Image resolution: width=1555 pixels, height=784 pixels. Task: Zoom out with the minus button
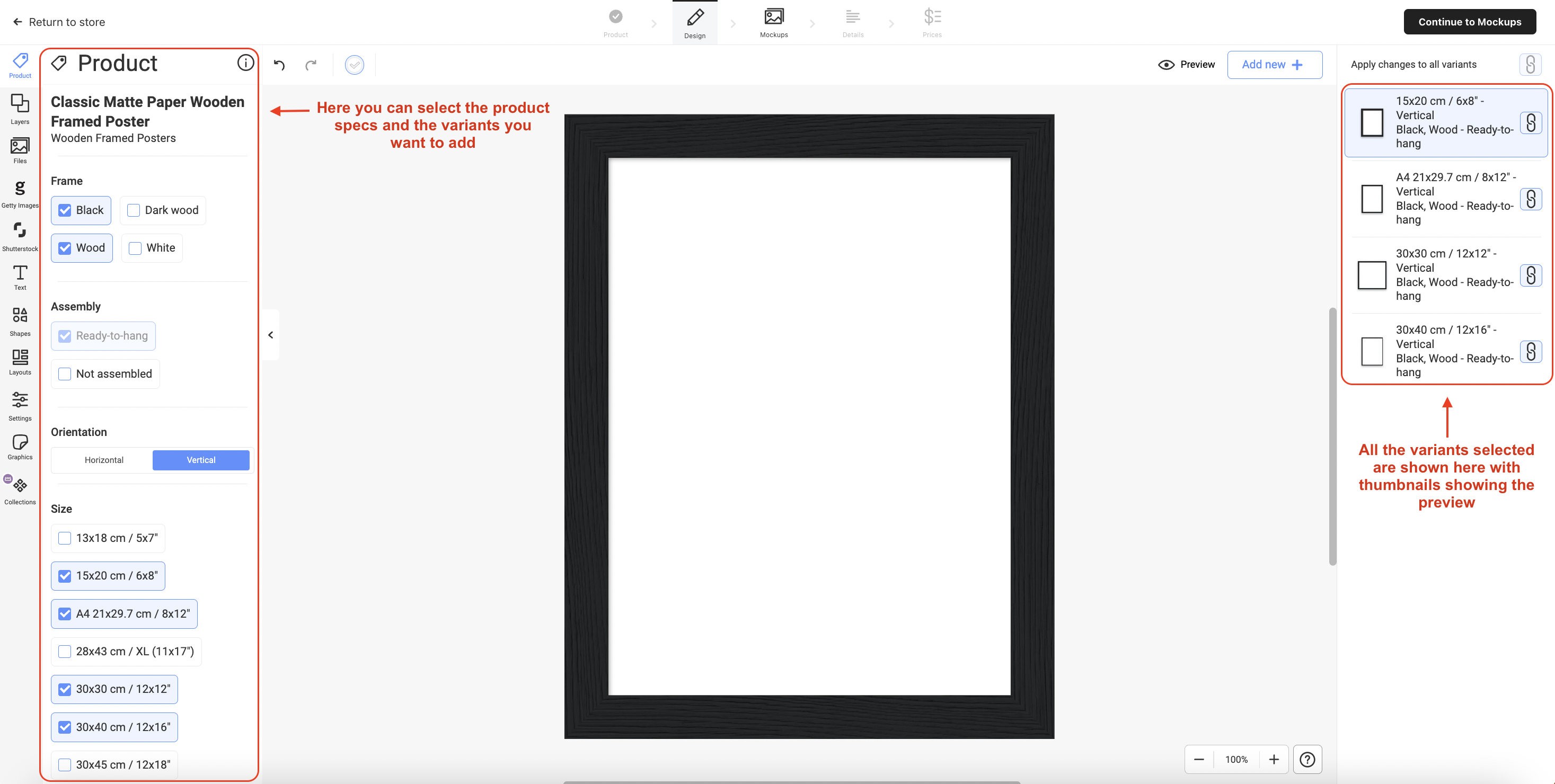tap(1199, 759)
